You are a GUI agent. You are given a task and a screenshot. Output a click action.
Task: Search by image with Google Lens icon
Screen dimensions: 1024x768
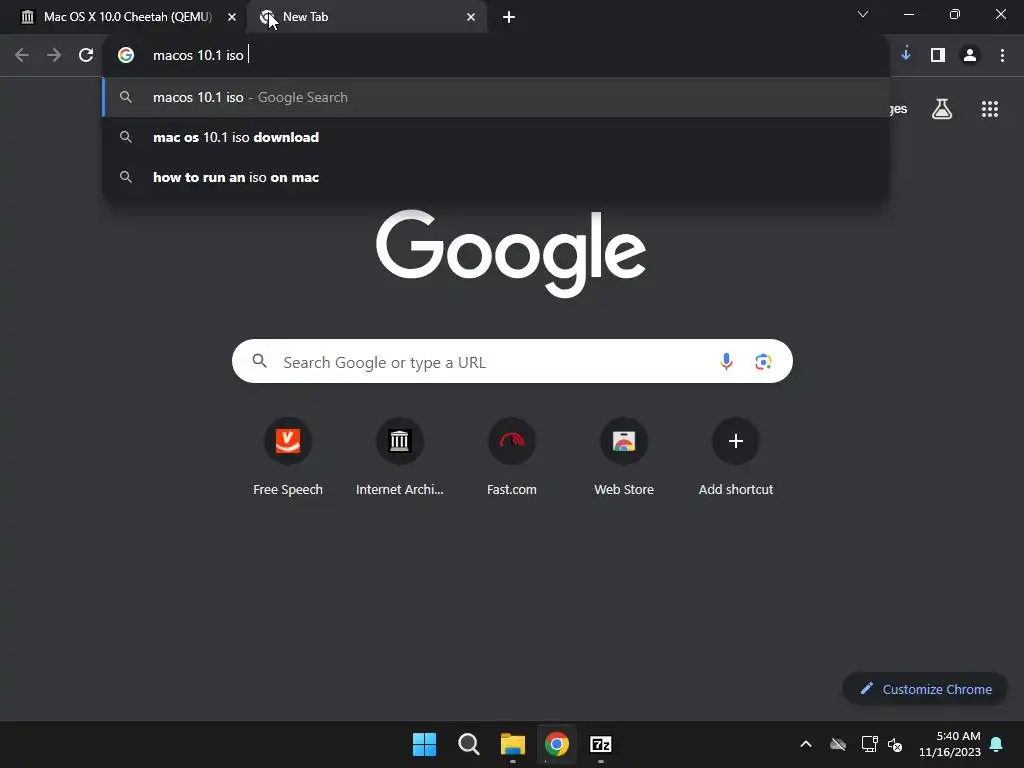tap(763, 361)
